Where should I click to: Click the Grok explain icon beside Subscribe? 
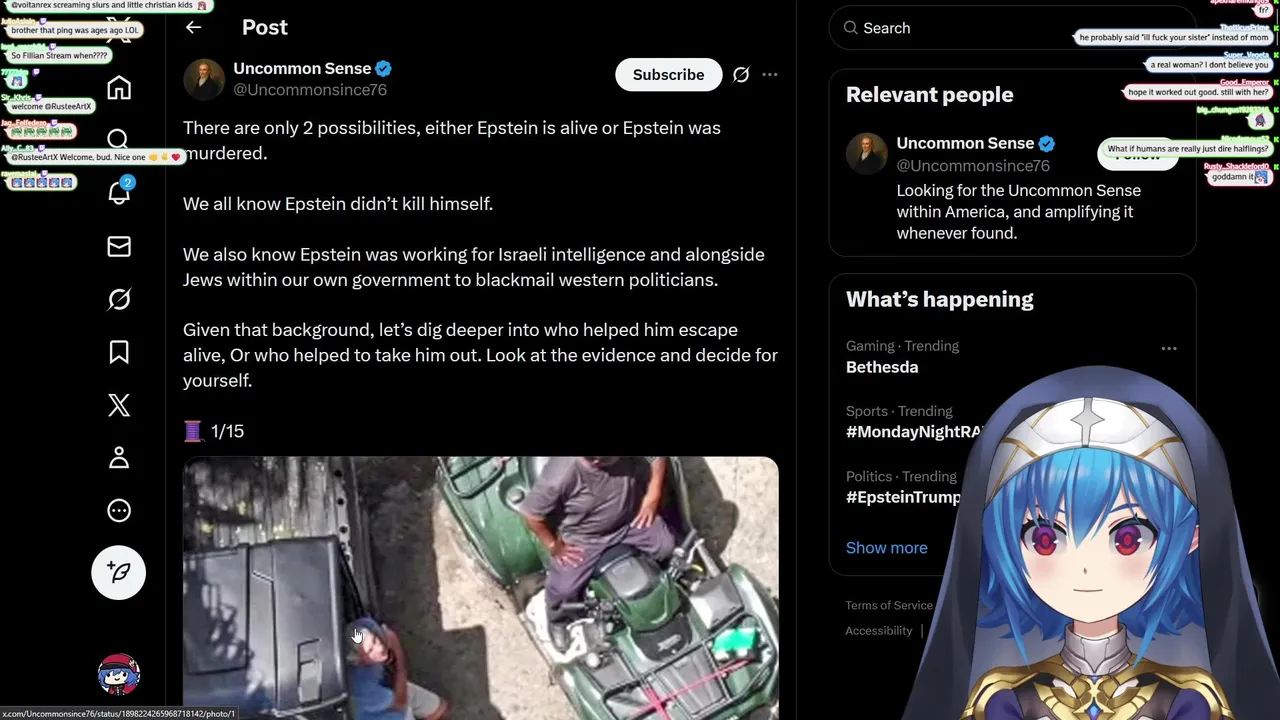click(741, 75)
